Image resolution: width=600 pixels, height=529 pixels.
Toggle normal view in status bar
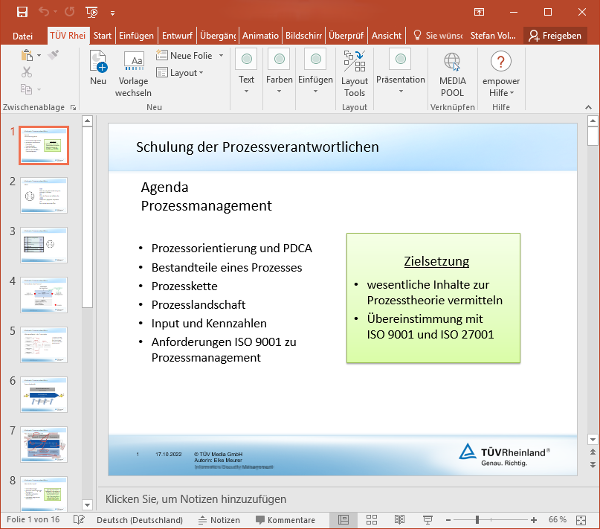point(343,520)
